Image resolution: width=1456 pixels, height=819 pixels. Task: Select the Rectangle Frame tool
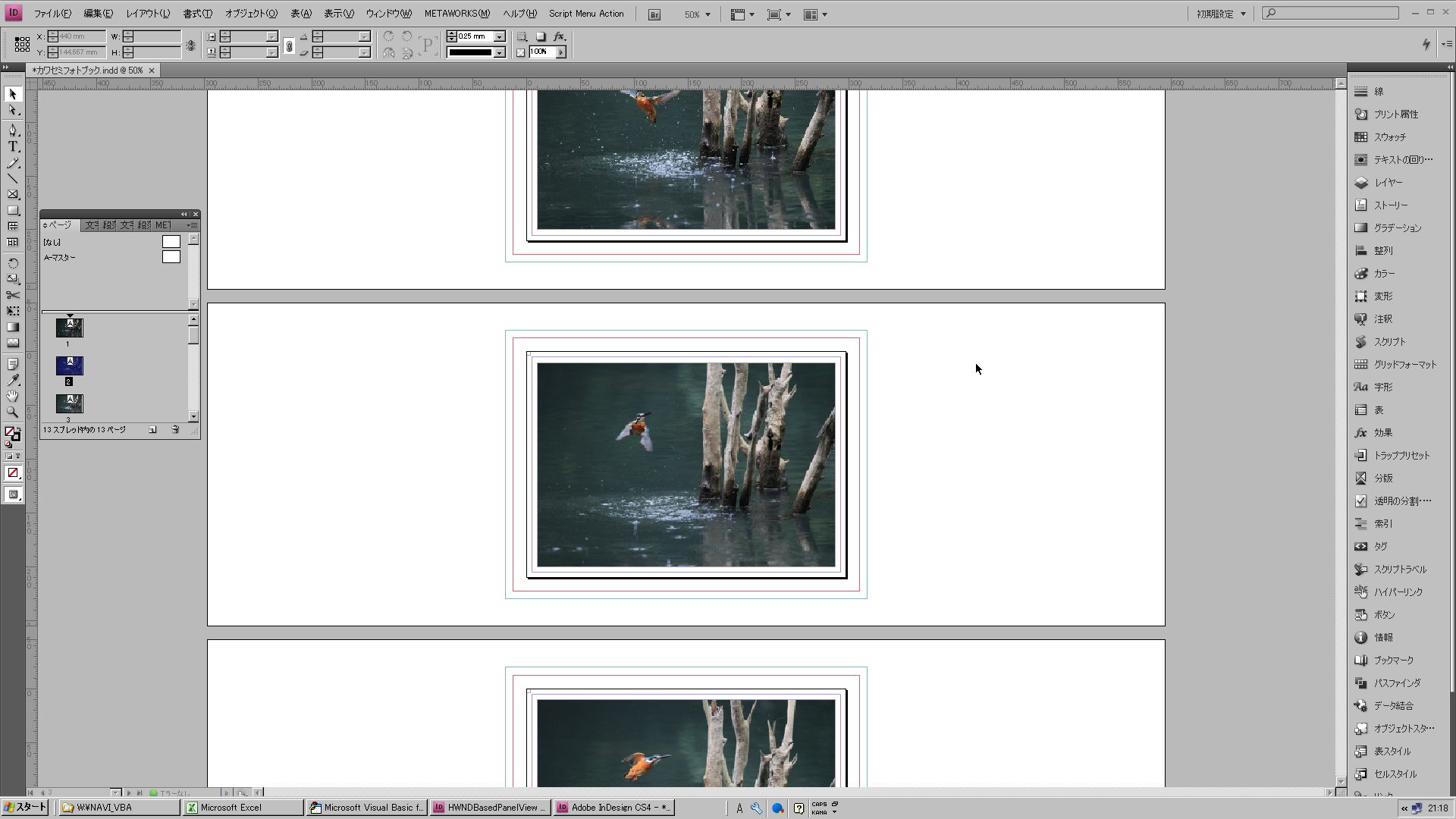click(x=13, y=194)
